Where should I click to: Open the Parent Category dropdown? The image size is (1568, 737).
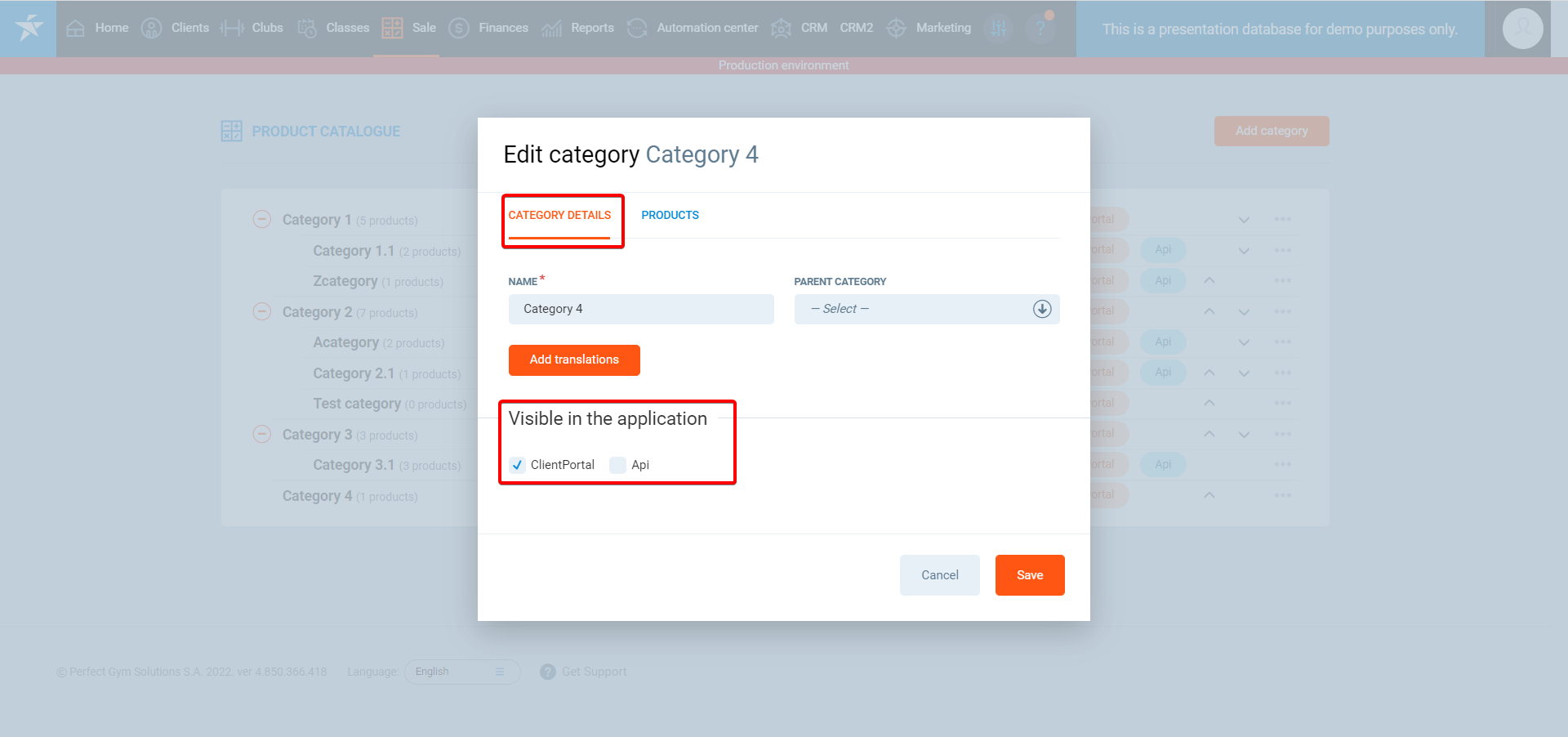tap(926, 309)
